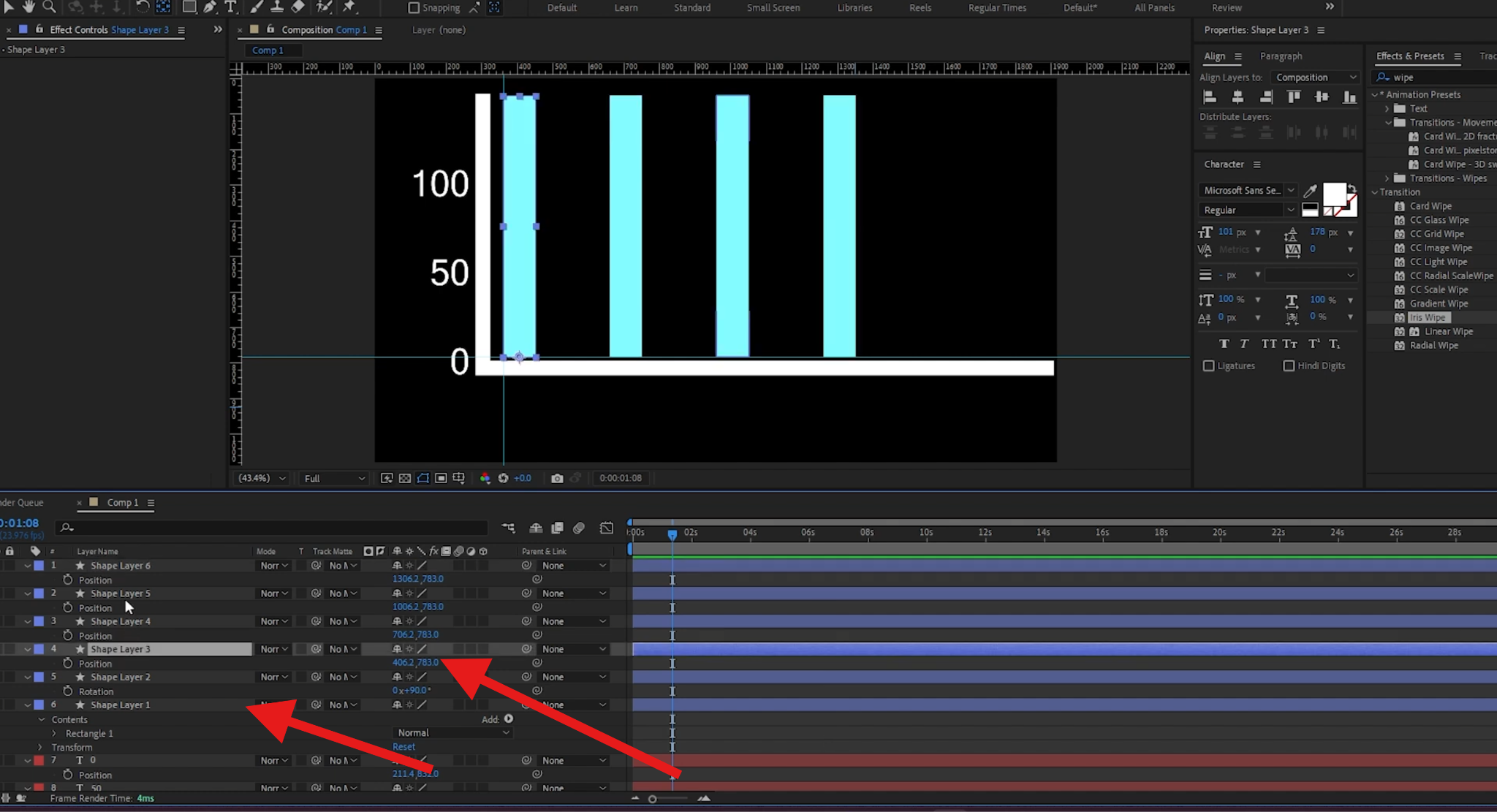Open the magnification ratio dropdown showing 43.4%
Viewport: 1497px width, 812px height.
tap(259, 478)
